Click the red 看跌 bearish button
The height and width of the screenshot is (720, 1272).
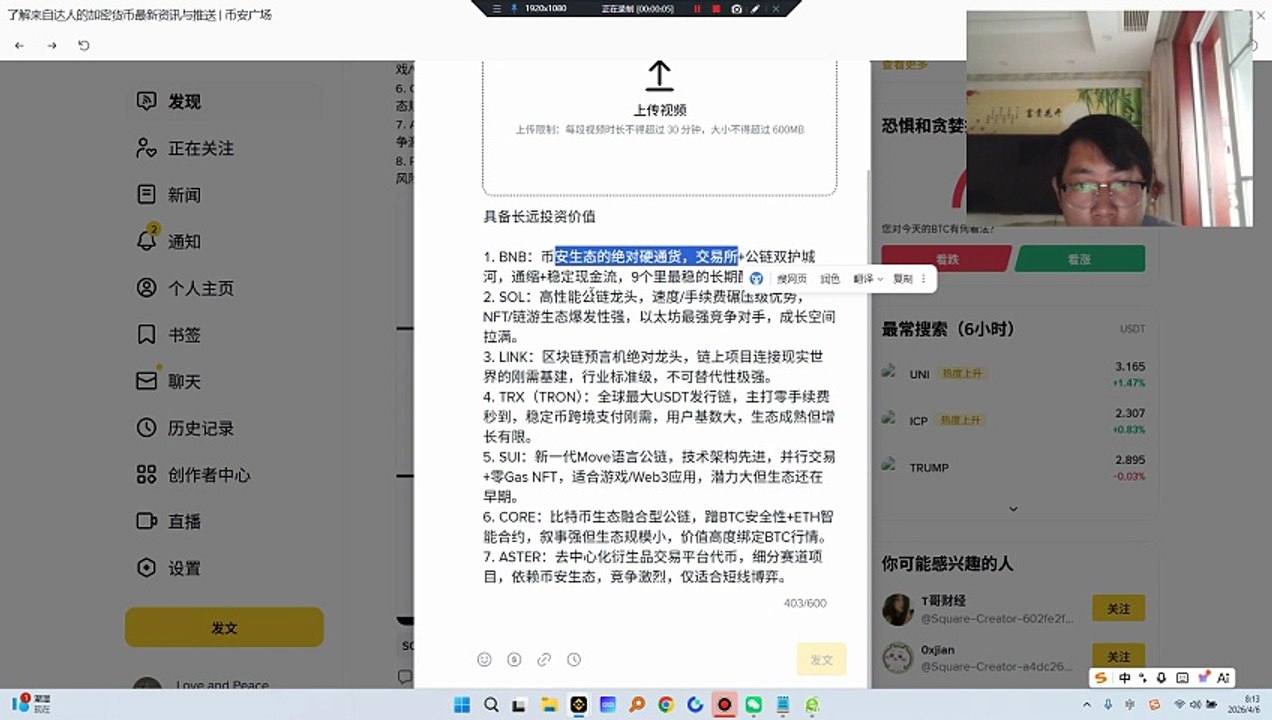[x=945, y=258]
